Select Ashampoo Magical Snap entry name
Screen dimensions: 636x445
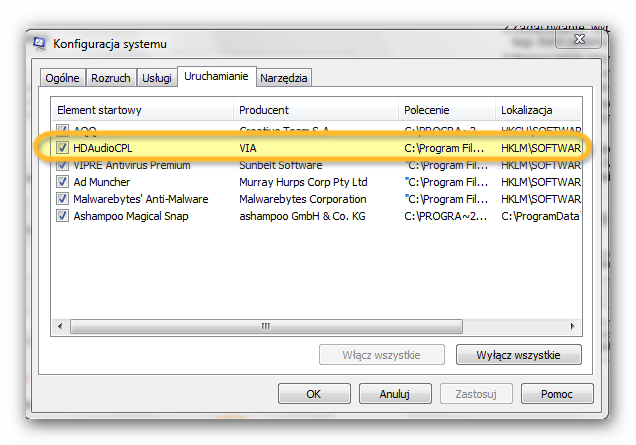click(131, 216)
